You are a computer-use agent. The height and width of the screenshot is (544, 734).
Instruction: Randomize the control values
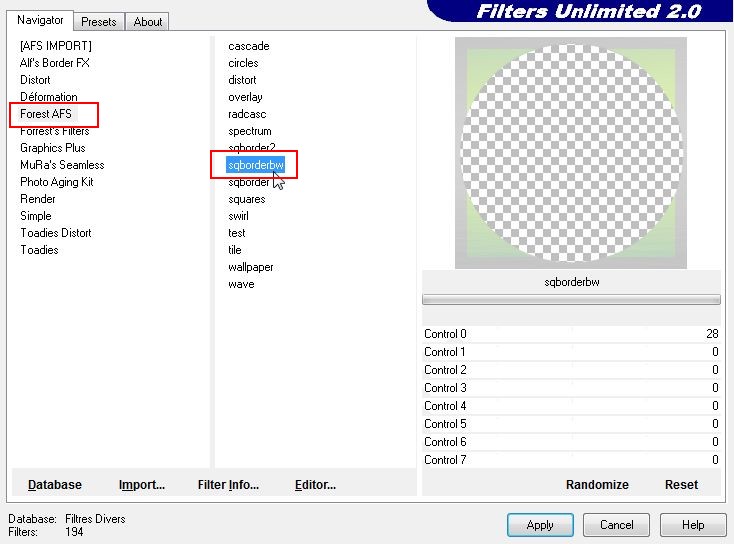[597, 485]
